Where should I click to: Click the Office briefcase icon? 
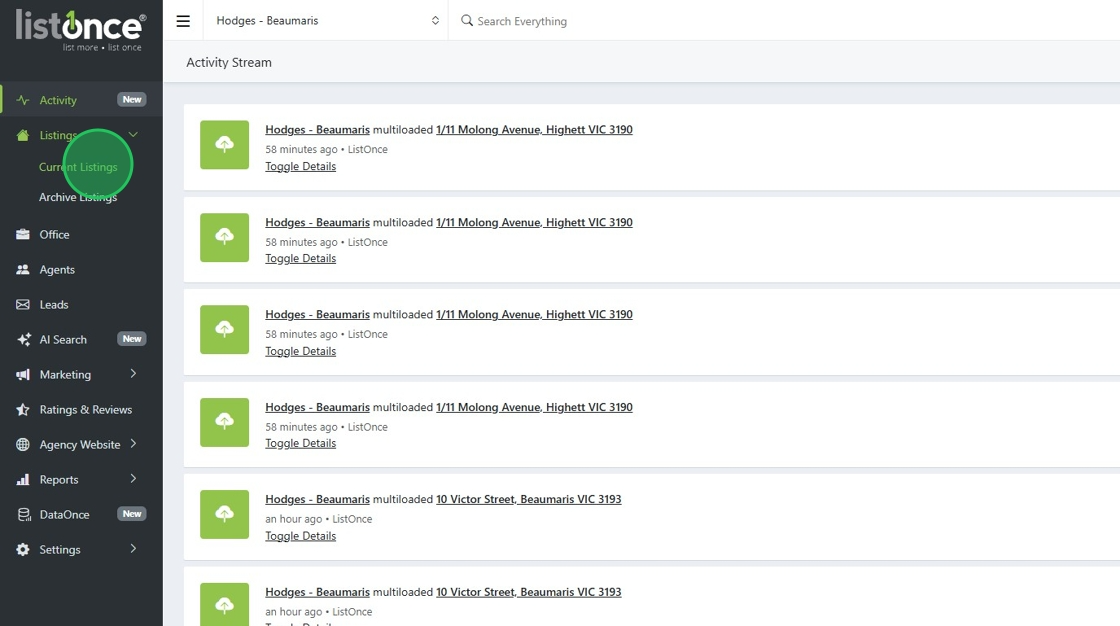click(x=23, y=235)
